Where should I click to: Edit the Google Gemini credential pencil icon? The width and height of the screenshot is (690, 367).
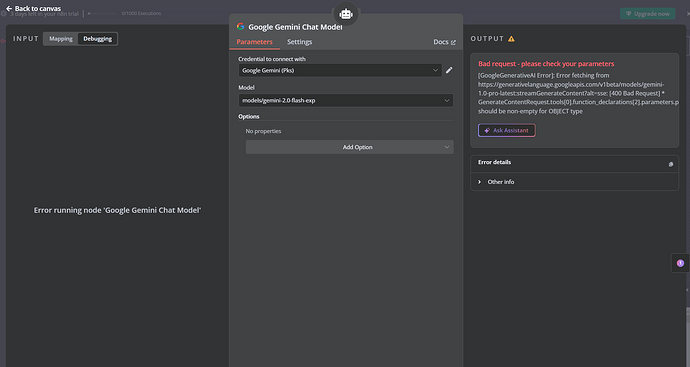tap(449, 70)
